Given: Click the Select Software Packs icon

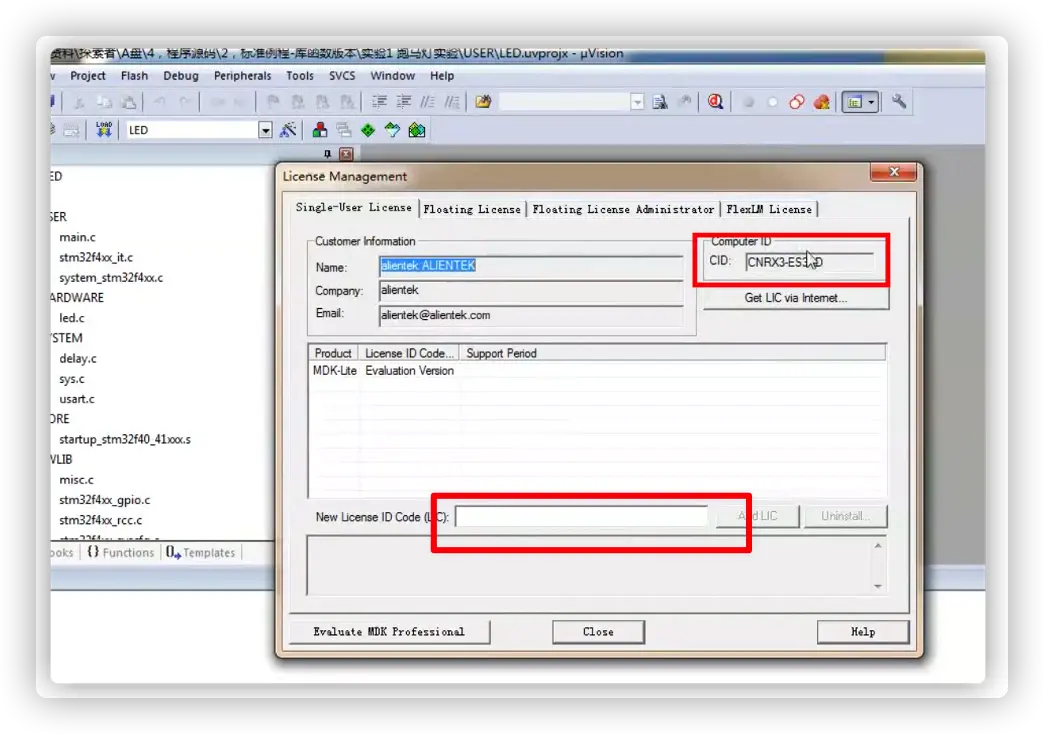Looking at the screenshot, I should 392,130.
